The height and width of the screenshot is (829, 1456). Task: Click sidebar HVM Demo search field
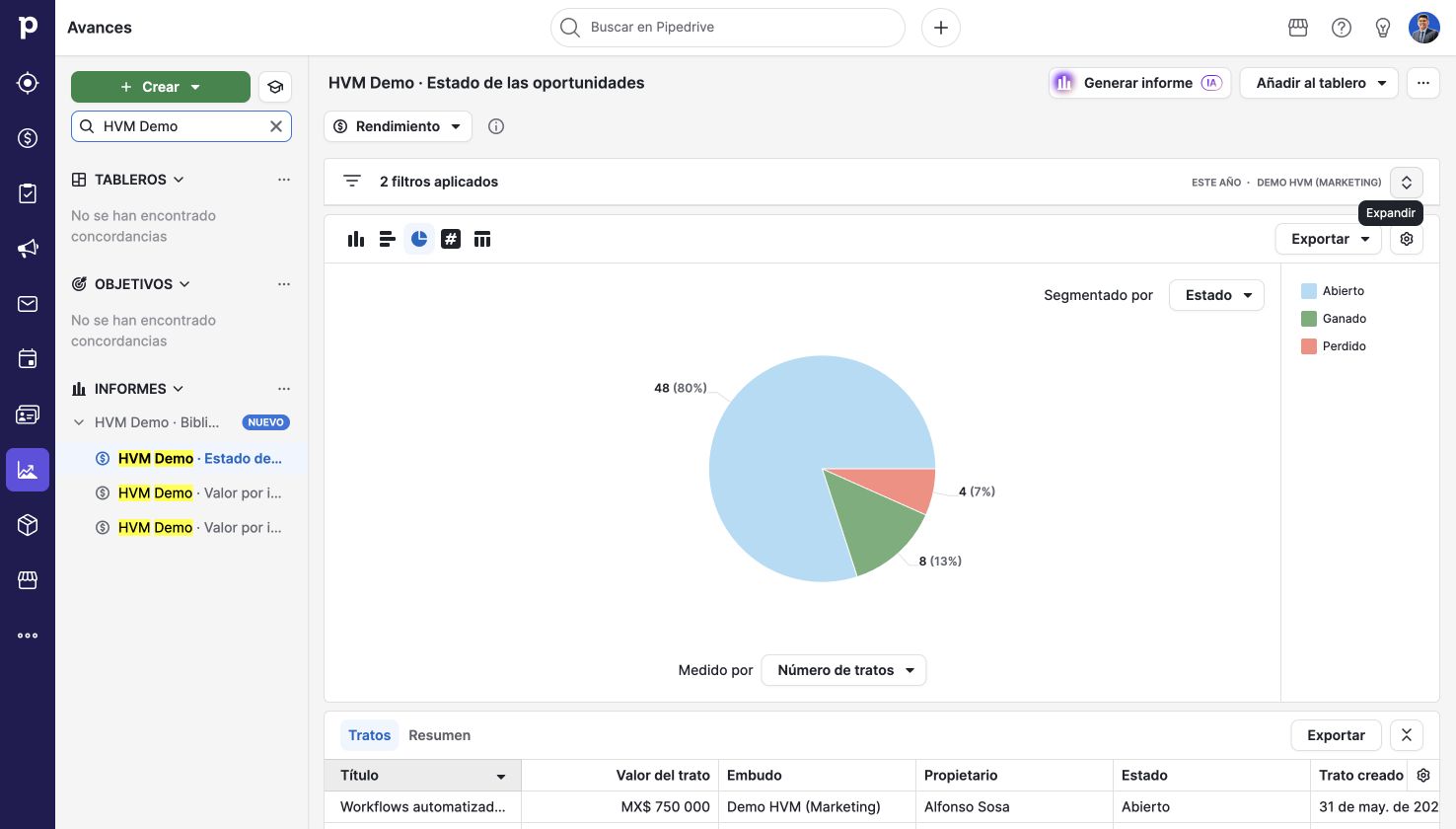pyautogui.click(x=182, y=126)
